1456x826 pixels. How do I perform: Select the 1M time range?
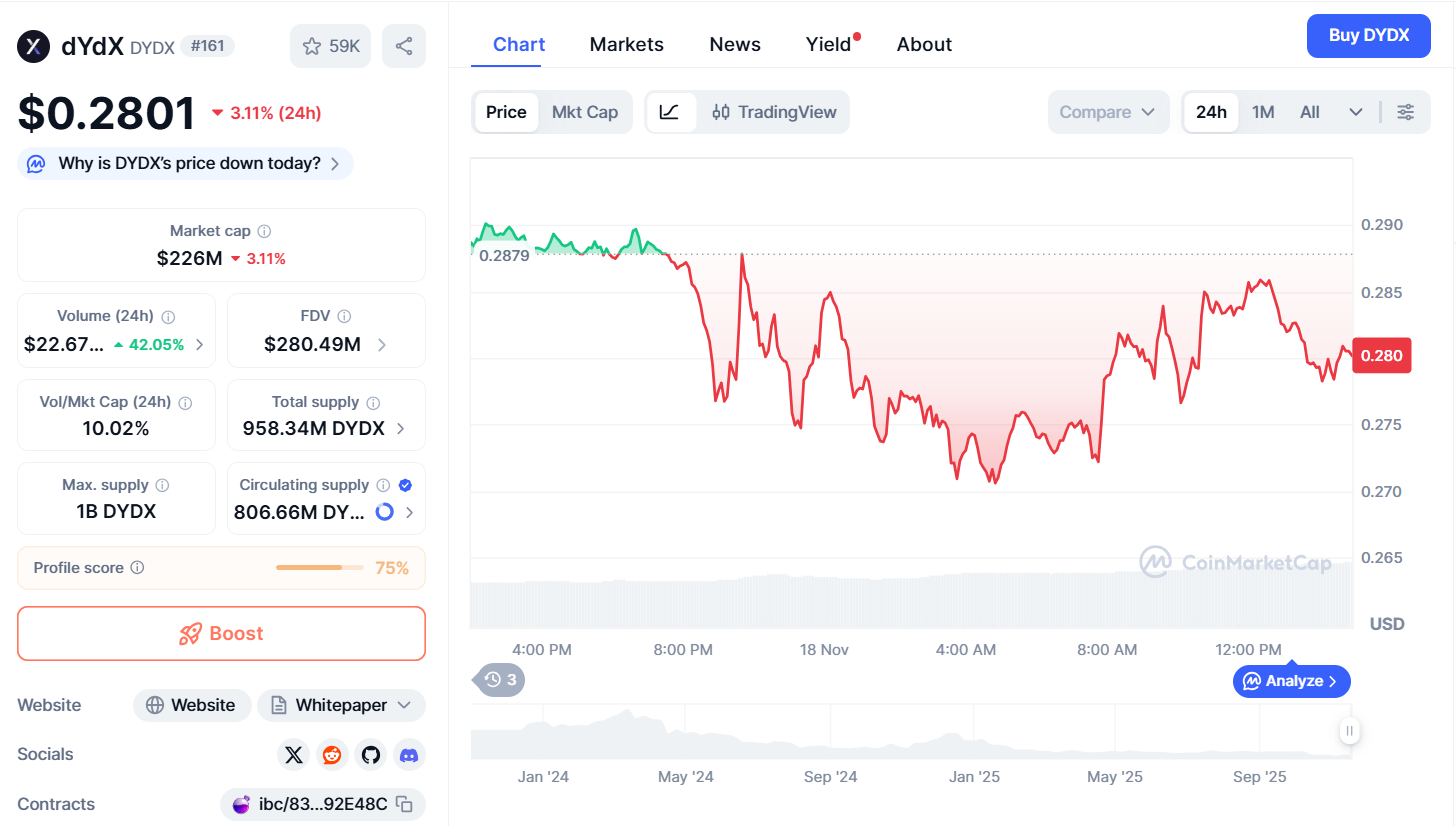point(1263,112)
